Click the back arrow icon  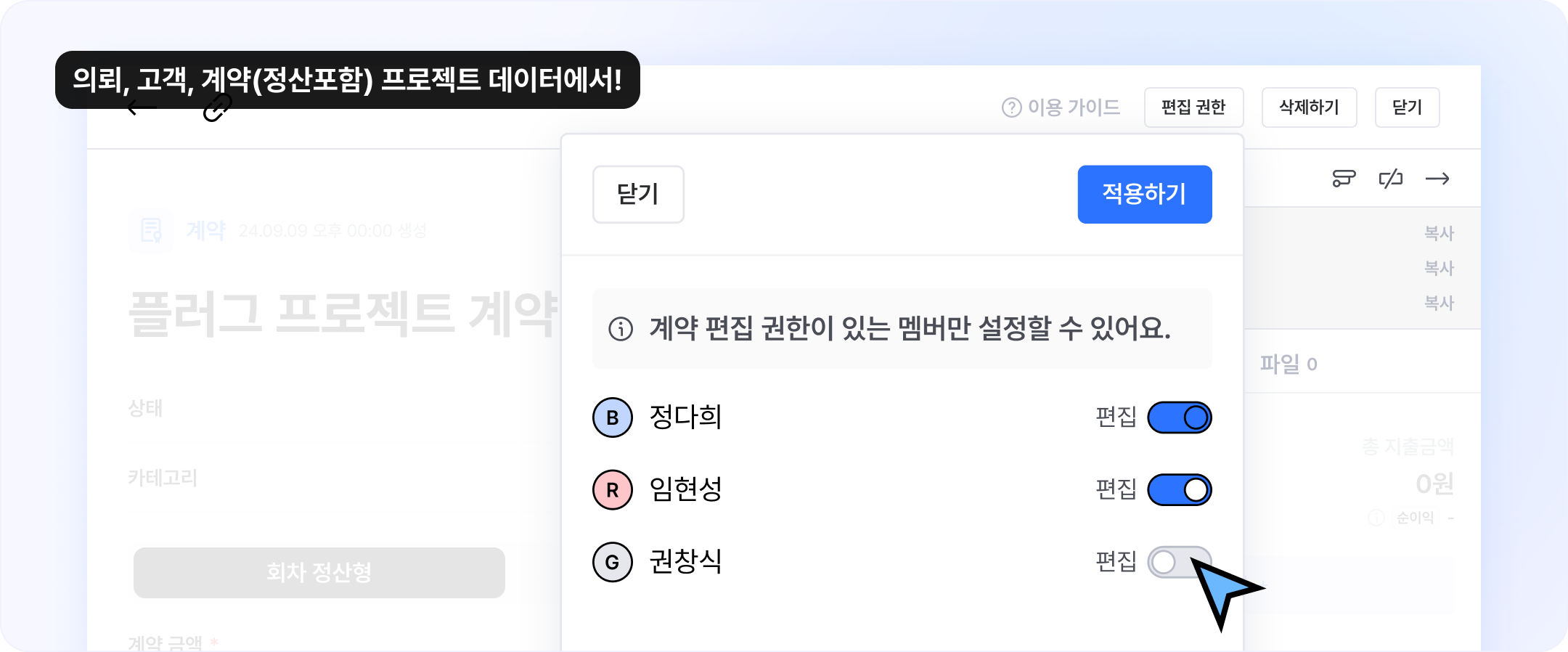coord(142,109)
